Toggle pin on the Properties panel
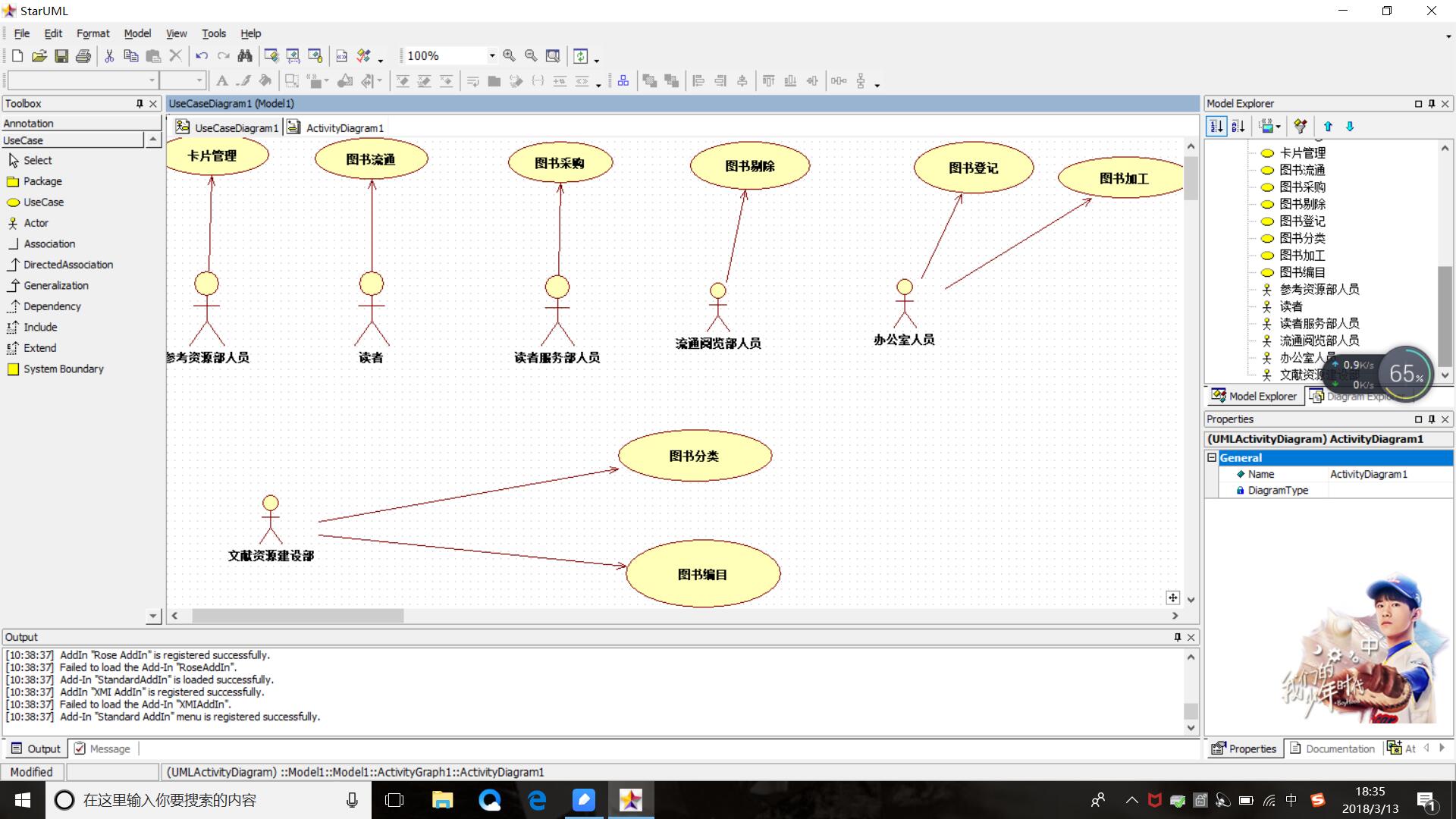The image size is (1456, 819). (1432, 419)
